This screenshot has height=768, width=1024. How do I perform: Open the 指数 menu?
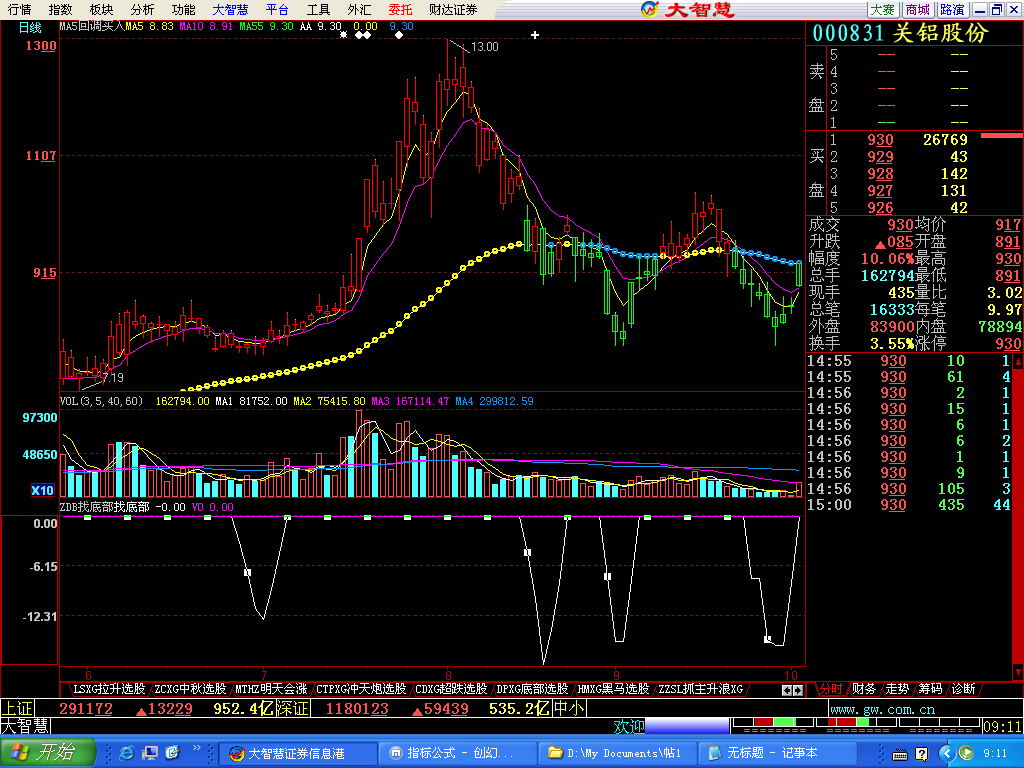(x=60, y=9)
